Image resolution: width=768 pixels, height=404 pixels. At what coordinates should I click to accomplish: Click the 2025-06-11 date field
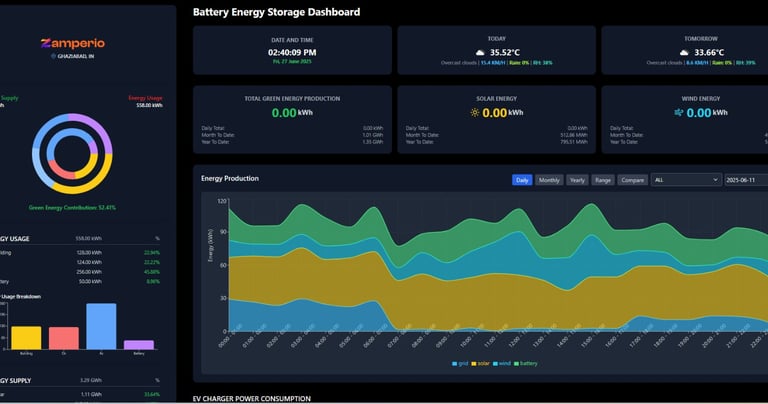pyautogui.click(x=746, y=180)
